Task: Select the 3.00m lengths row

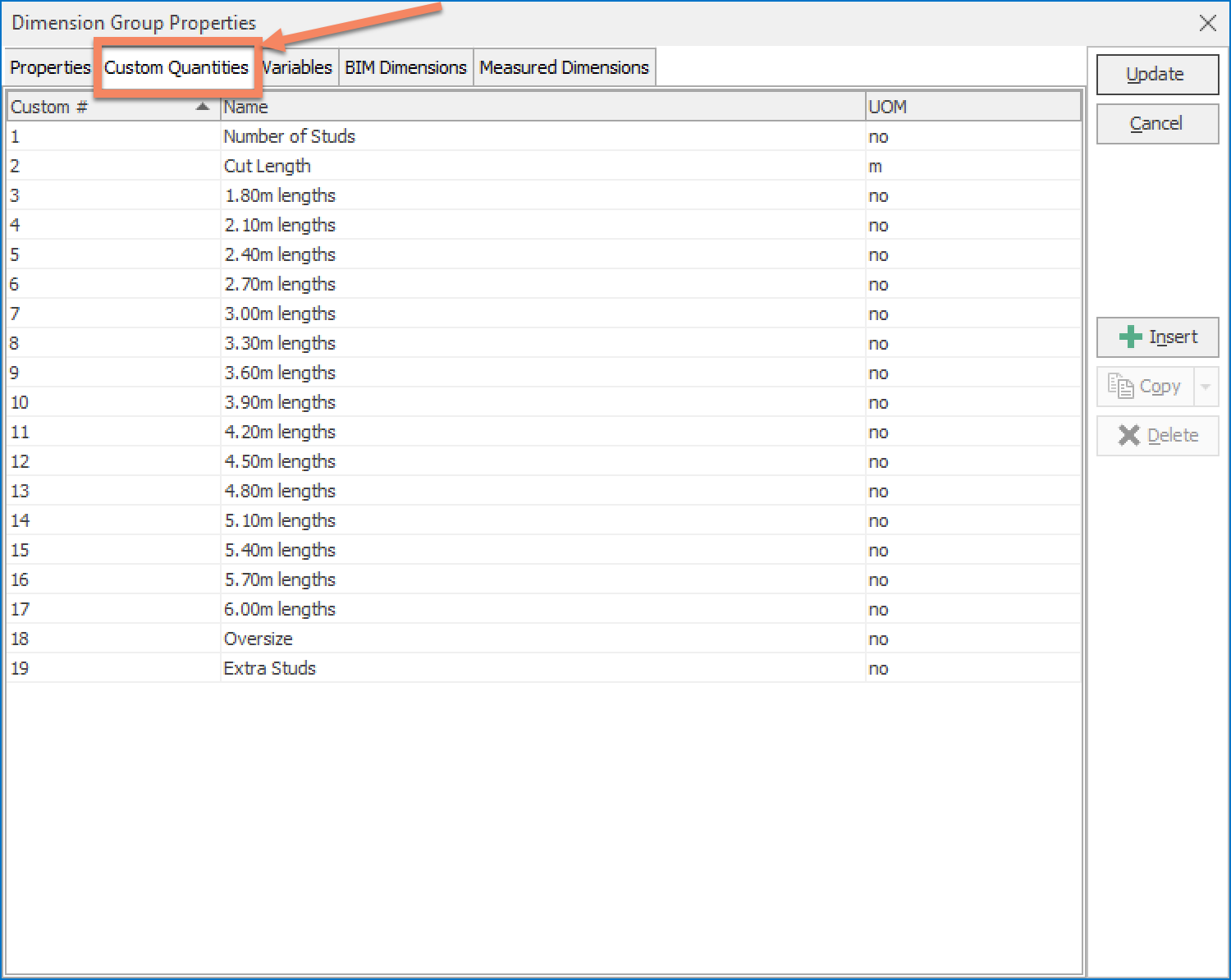Action: tap(544, 314)
